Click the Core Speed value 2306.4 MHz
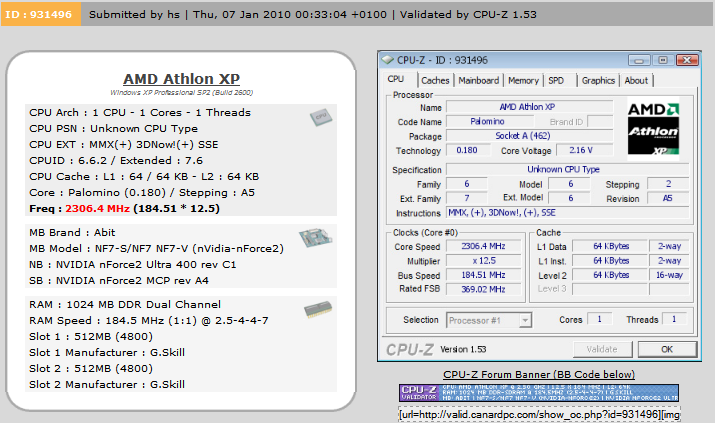 pos(483,246)
